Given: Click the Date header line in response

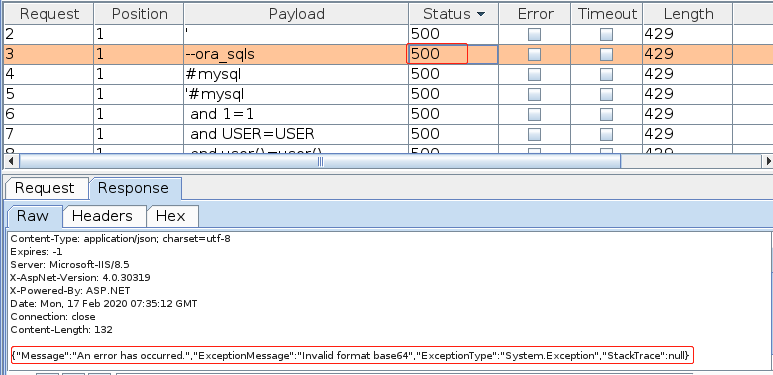Looking at the screenshot, I should (104, 304).
